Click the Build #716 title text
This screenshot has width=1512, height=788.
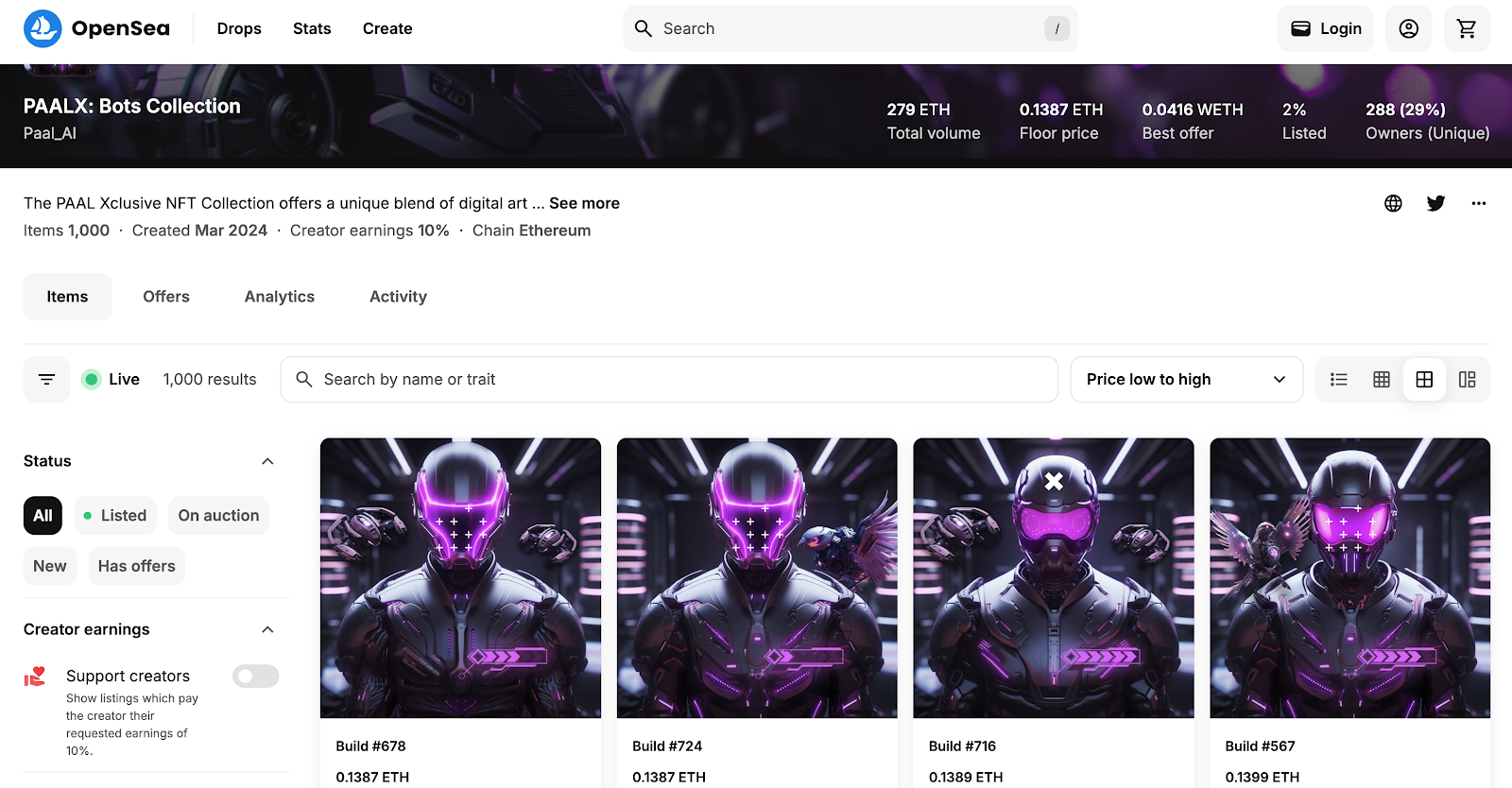[962, 745]
